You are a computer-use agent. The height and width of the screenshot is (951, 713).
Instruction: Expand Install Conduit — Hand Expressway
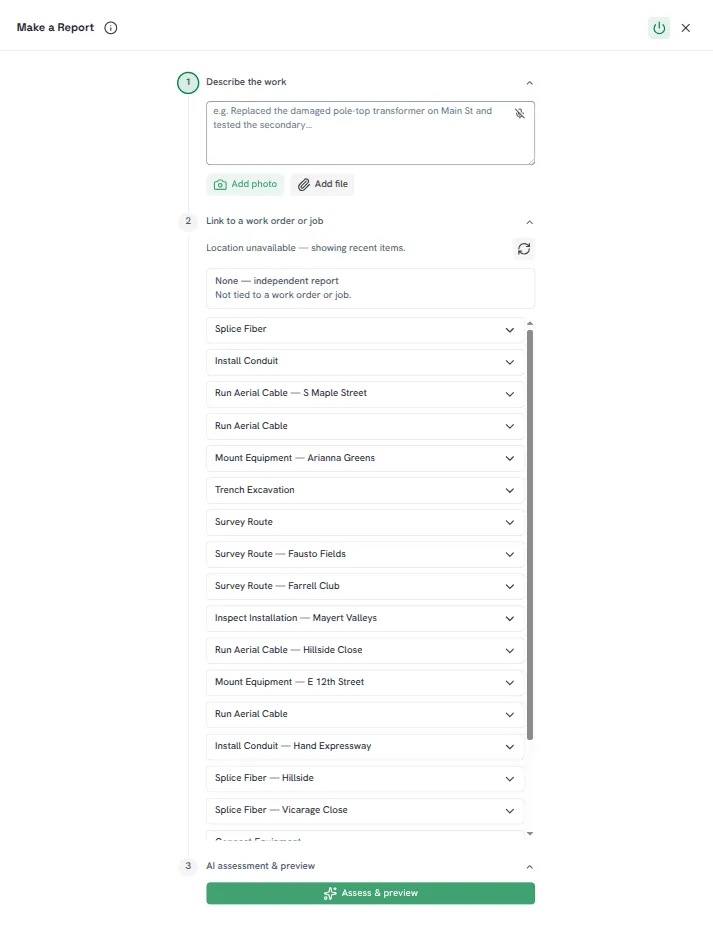click(365, 747)
